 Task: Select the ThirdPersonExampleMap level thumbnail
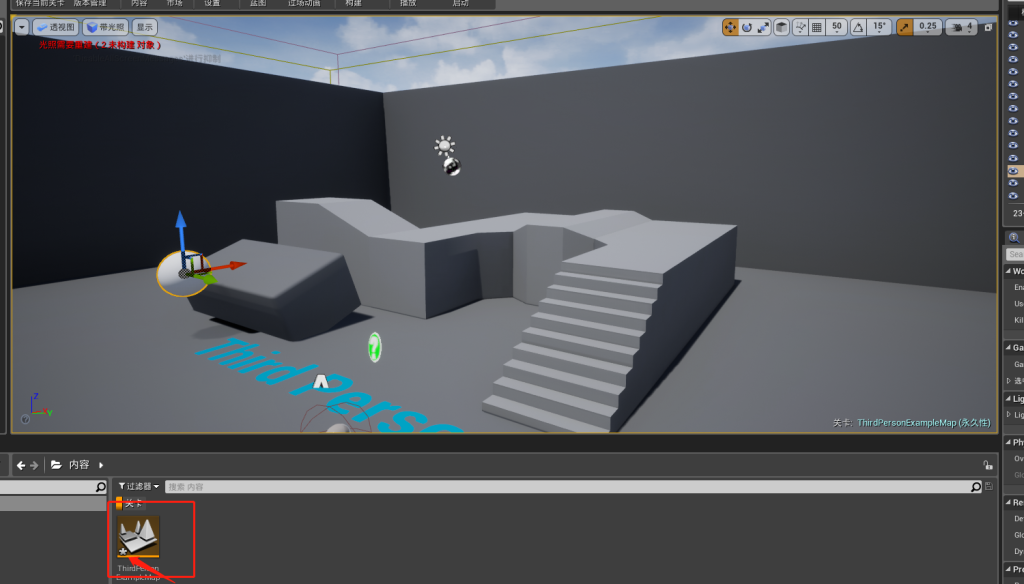click(x=138, y=536)
